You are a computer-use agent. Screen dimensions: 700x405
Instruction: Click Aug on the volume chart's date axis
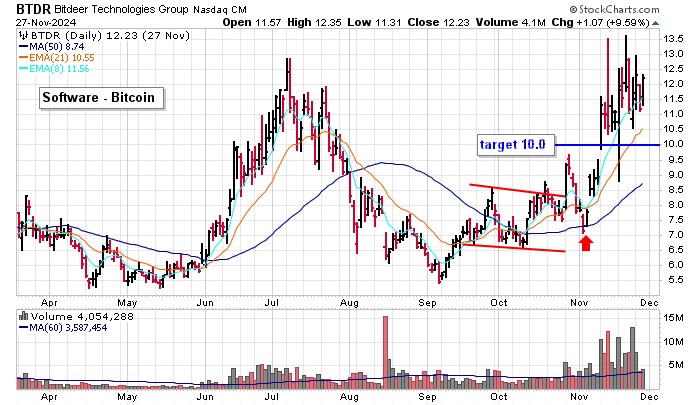(x=349, y=397)
